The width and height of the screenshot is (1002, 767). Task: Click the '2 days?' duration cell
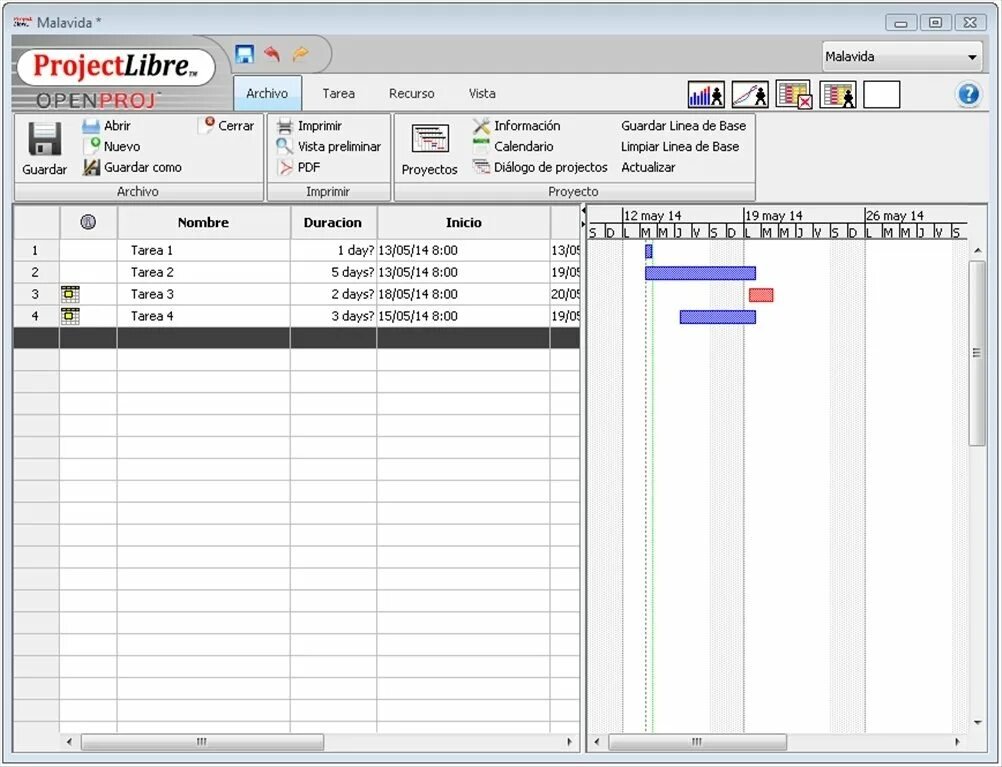(x=333, y=294)
